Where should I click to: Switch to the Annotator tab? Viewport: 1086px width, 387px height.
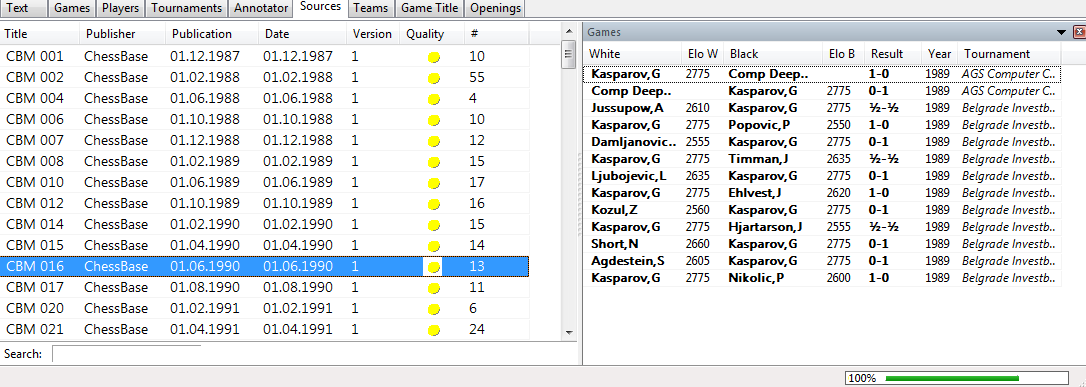(260, 8)
